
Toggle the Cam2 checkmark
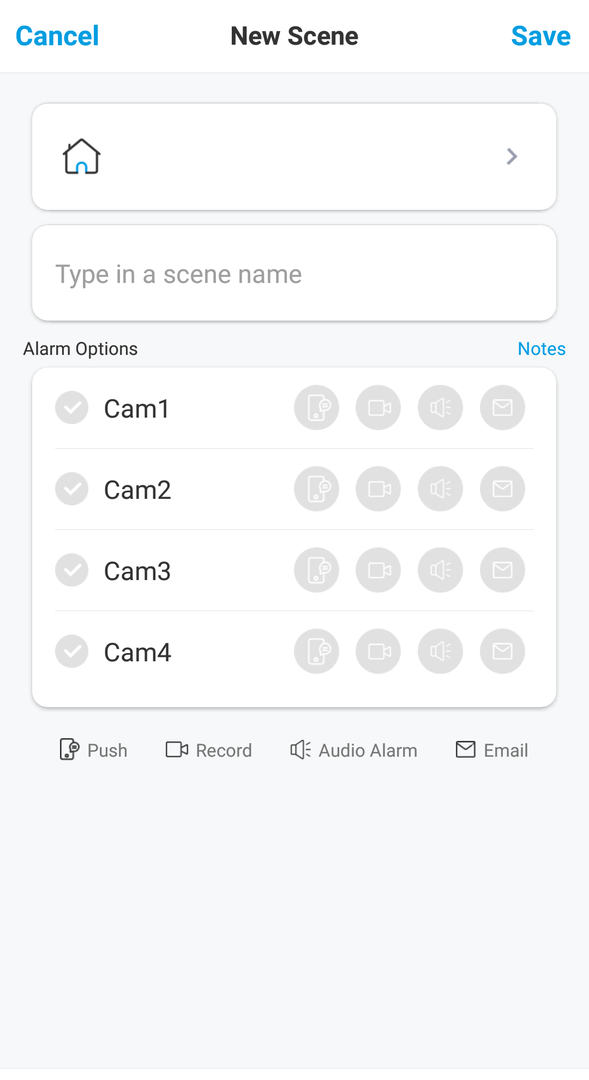click(72, 489)
